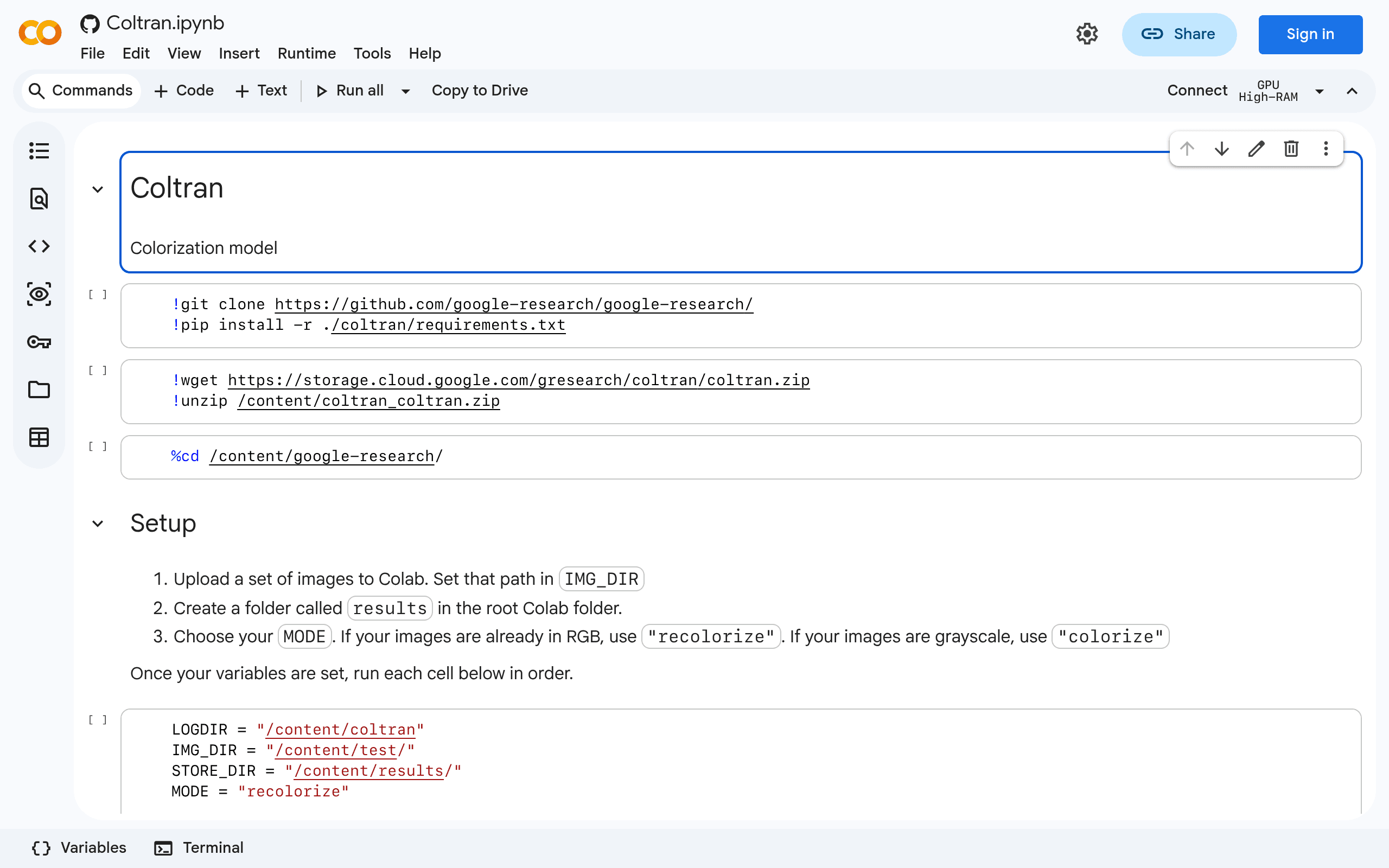1389x868 pixels.
Task: Open the File menu
Action: click(x=92, y=53)
